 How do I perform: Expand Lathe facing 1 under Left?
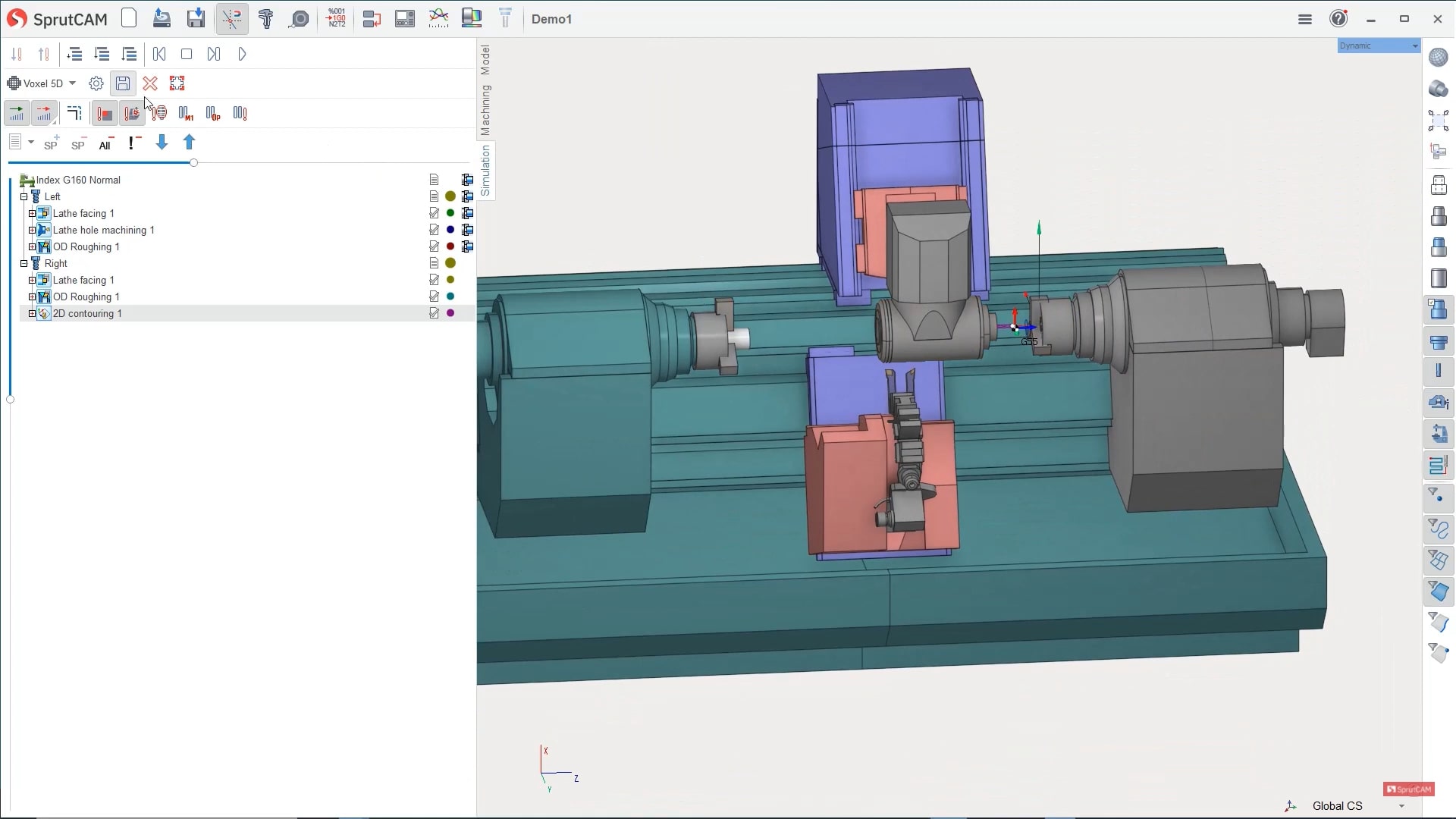tap(32, 213)
